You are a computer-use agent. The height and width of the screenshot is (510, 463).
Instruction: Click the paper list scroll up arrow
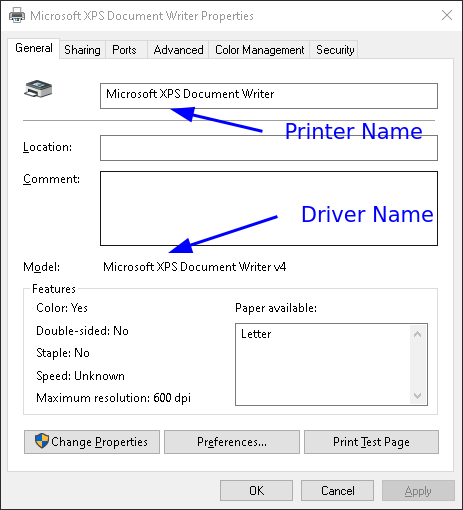point(418,334)
